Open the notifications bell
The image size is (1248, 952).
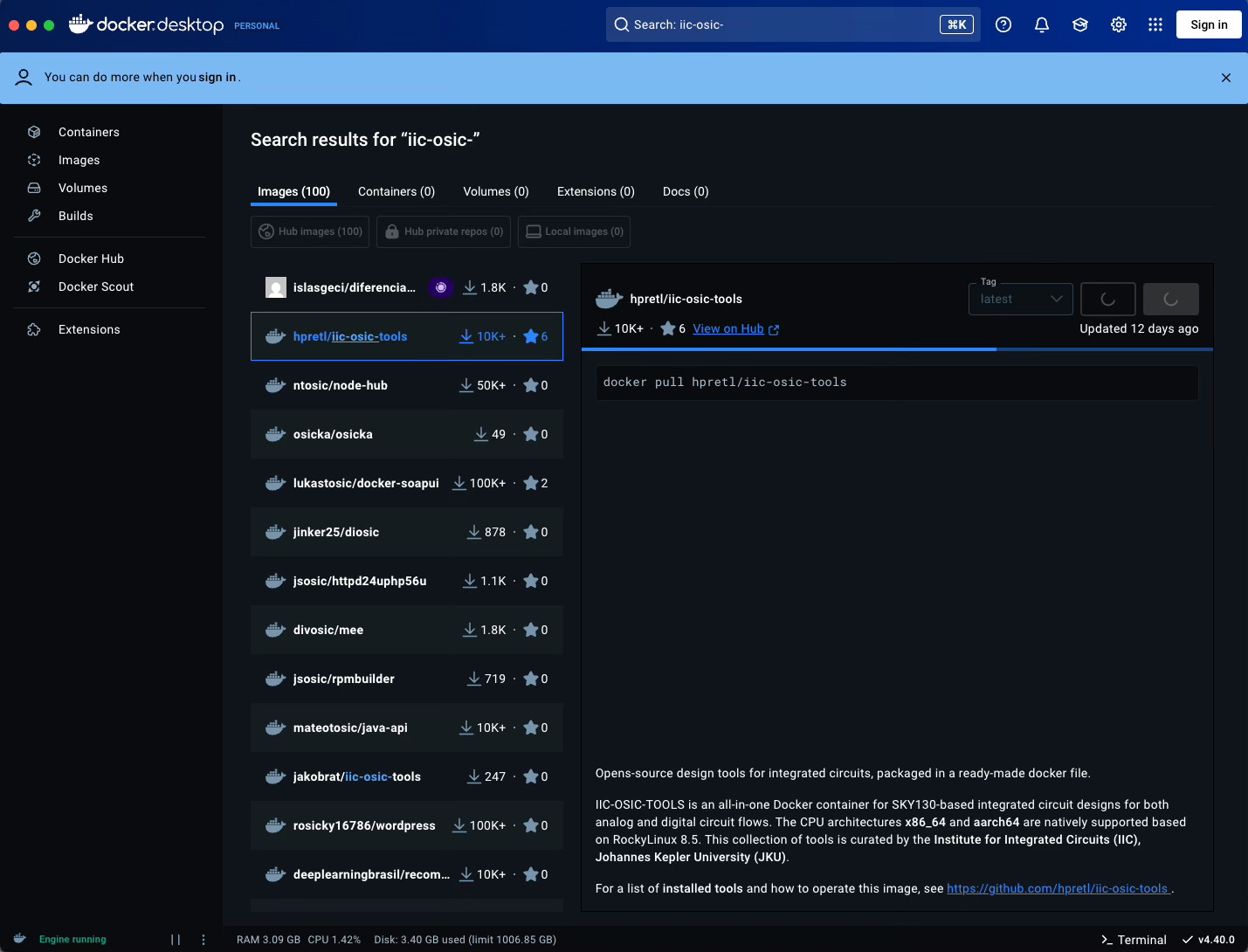click(1042, 24)
